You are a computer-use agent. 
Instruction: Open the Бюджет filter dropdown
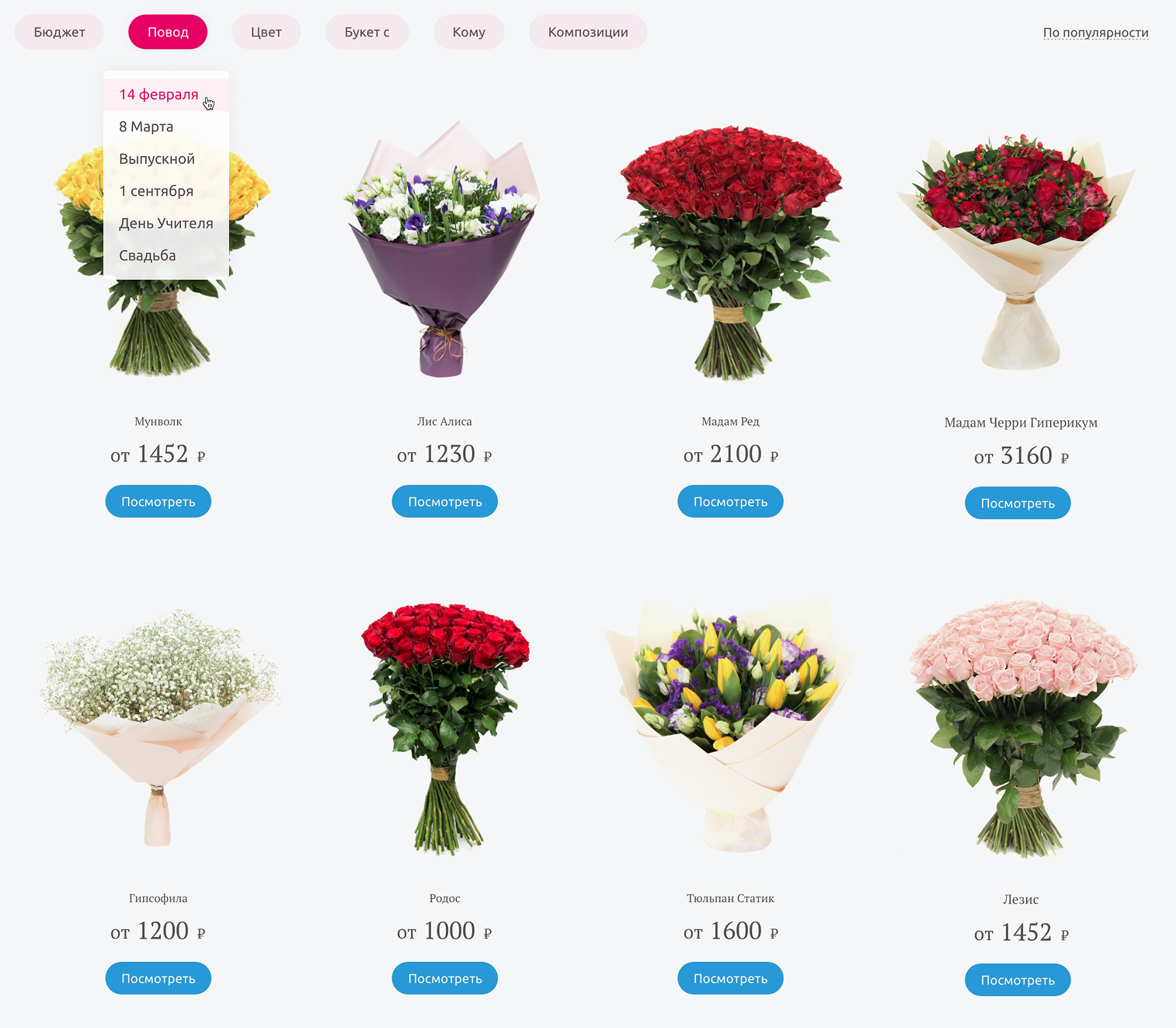tap(59, 32)
